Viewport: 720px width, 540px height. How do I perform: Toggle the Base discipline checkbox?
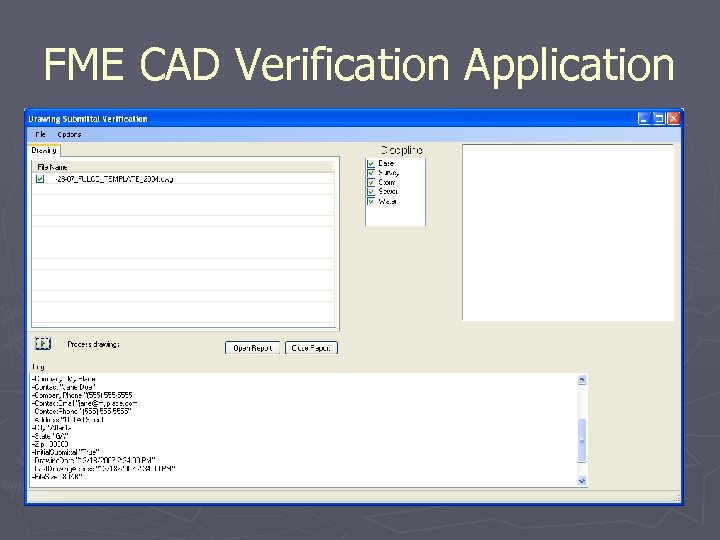click(371, 163)
